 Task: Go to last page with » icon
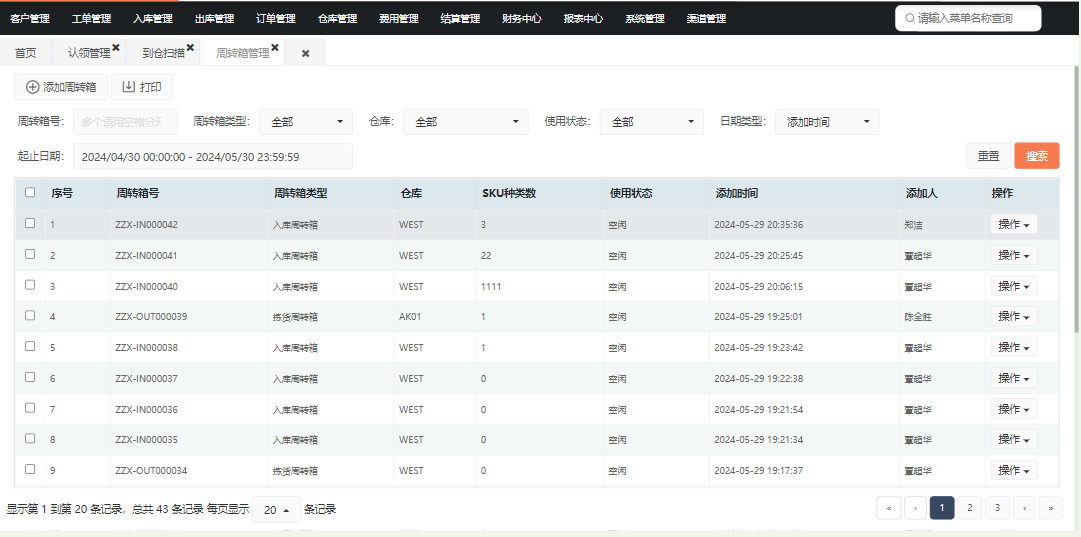point(1051,508)
